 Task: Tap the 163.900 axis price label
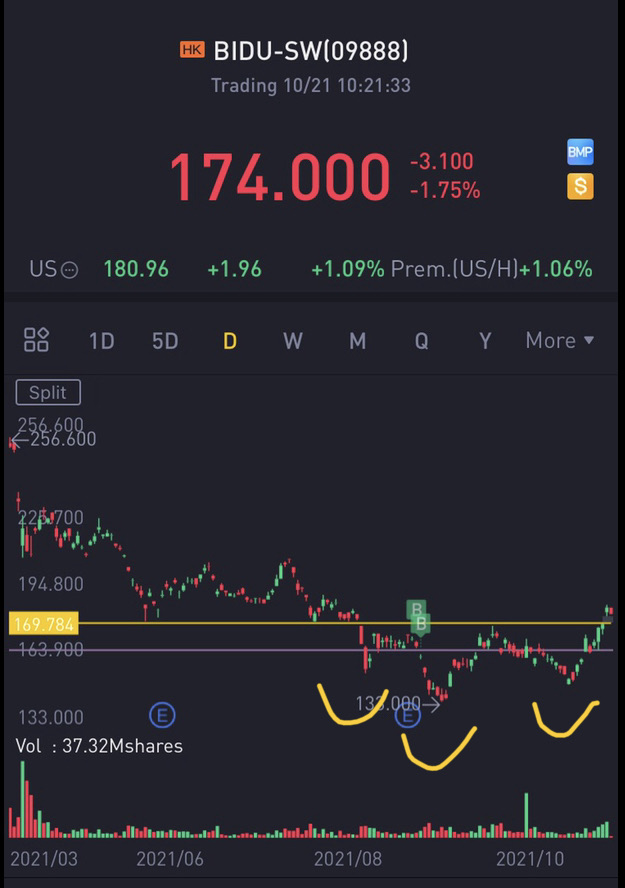(x=51, y=650)
